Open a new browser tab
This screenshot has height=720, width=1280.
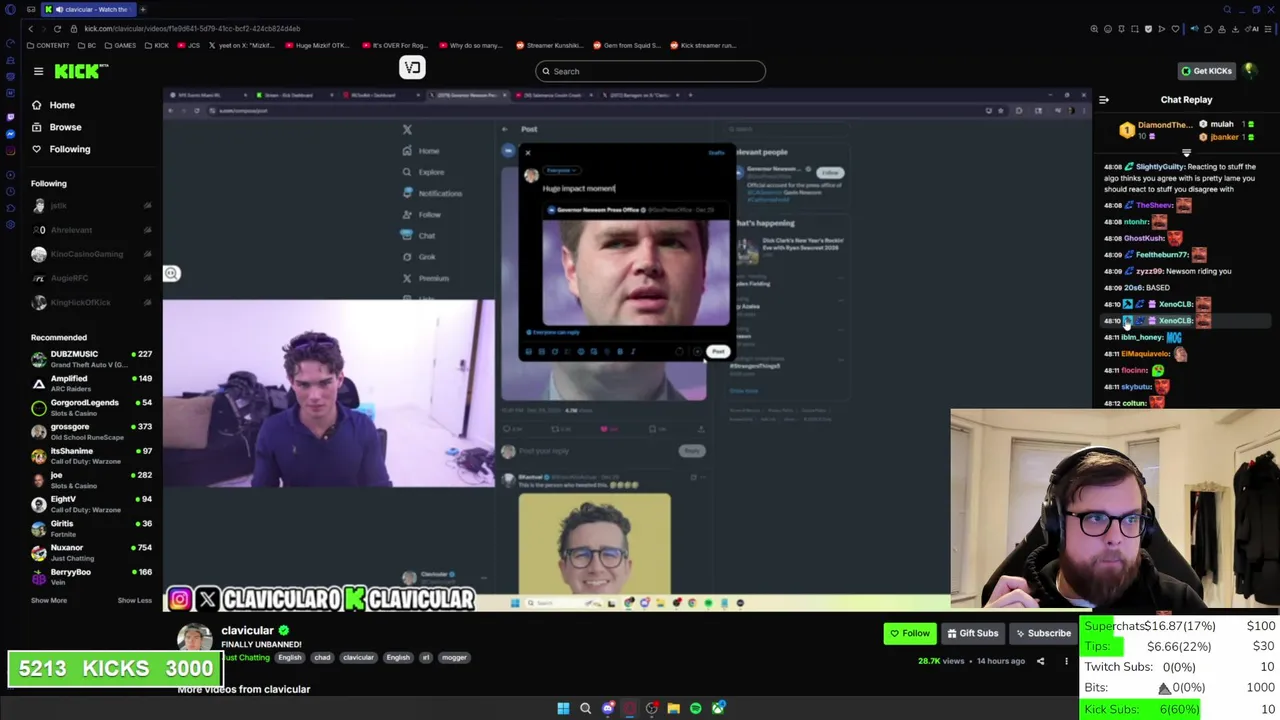pyautogui.click(x=142, y=9)
